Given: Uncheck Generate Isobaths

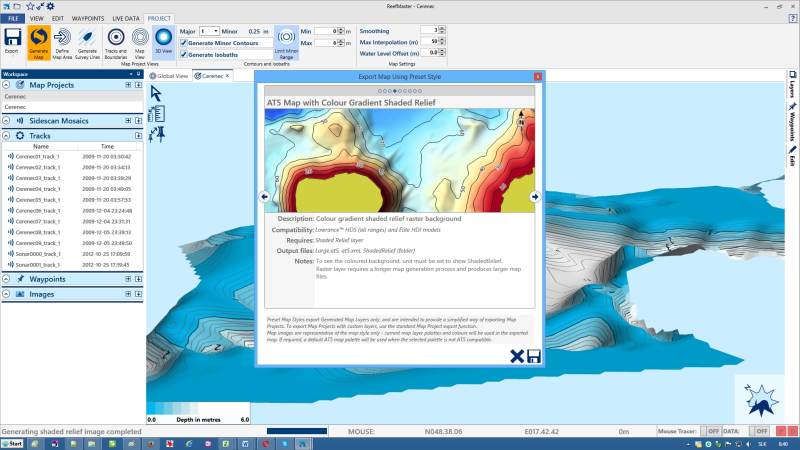Looking at the screenshot, I should coord(183,54).
